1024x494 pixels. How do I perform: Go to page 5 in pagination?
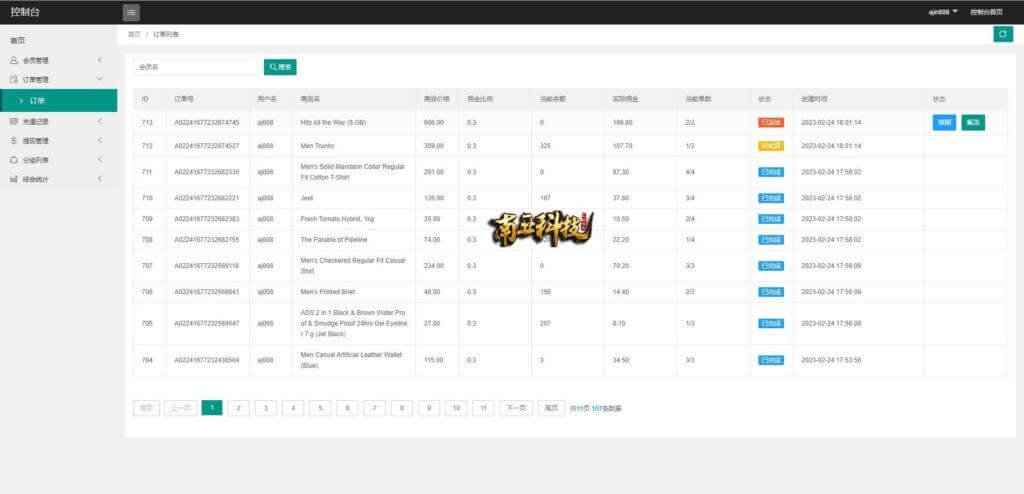tap(320, 408)
